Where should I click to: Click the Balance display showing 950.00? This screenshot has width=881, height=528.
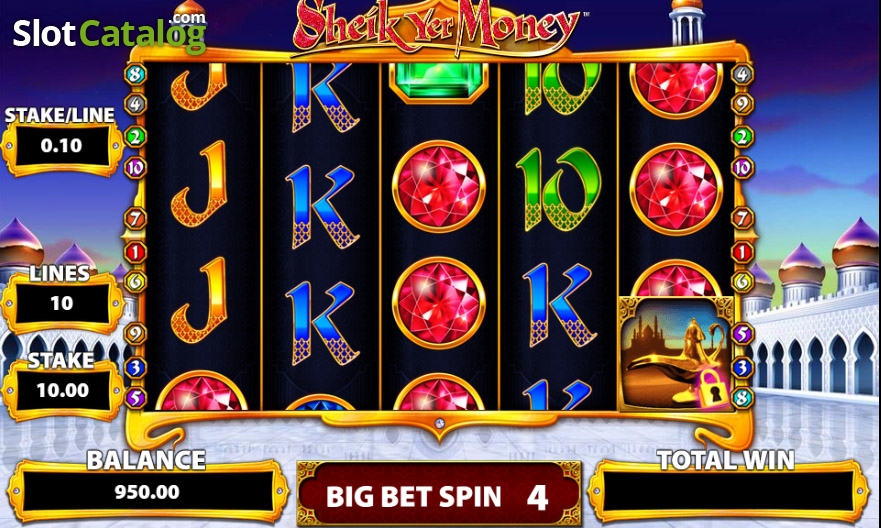tap(148, 493)
